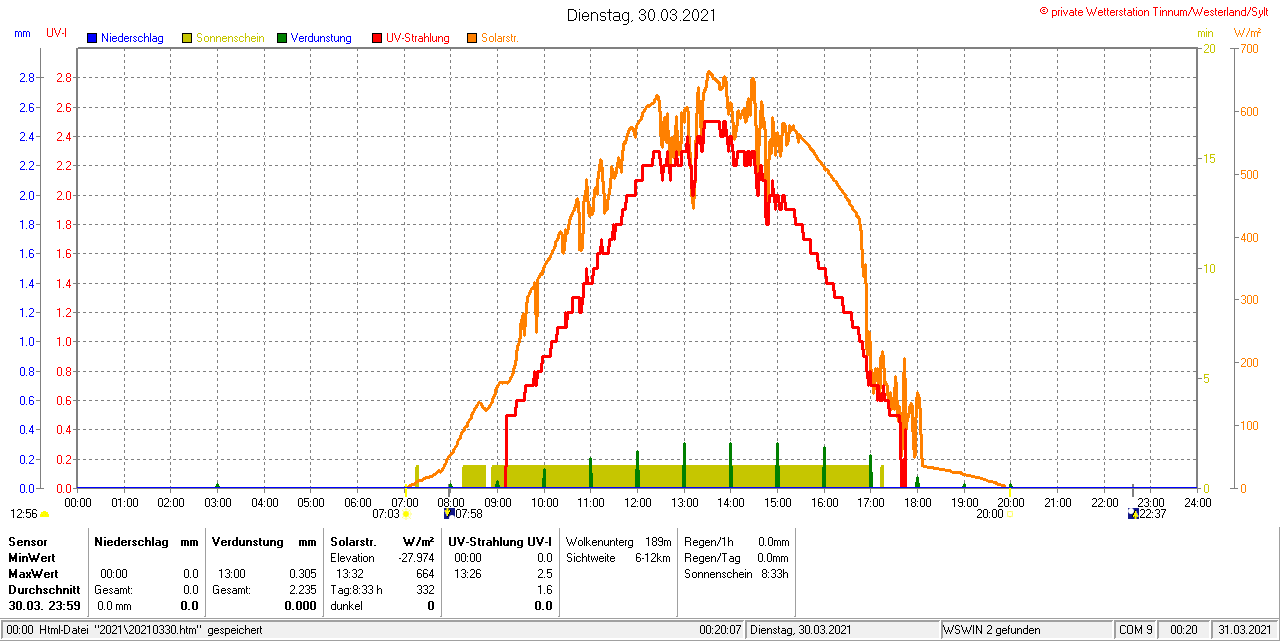1280x641 pixels.
Task: Click the Durchschnitt row label
Action: click(x=44, y=590)
